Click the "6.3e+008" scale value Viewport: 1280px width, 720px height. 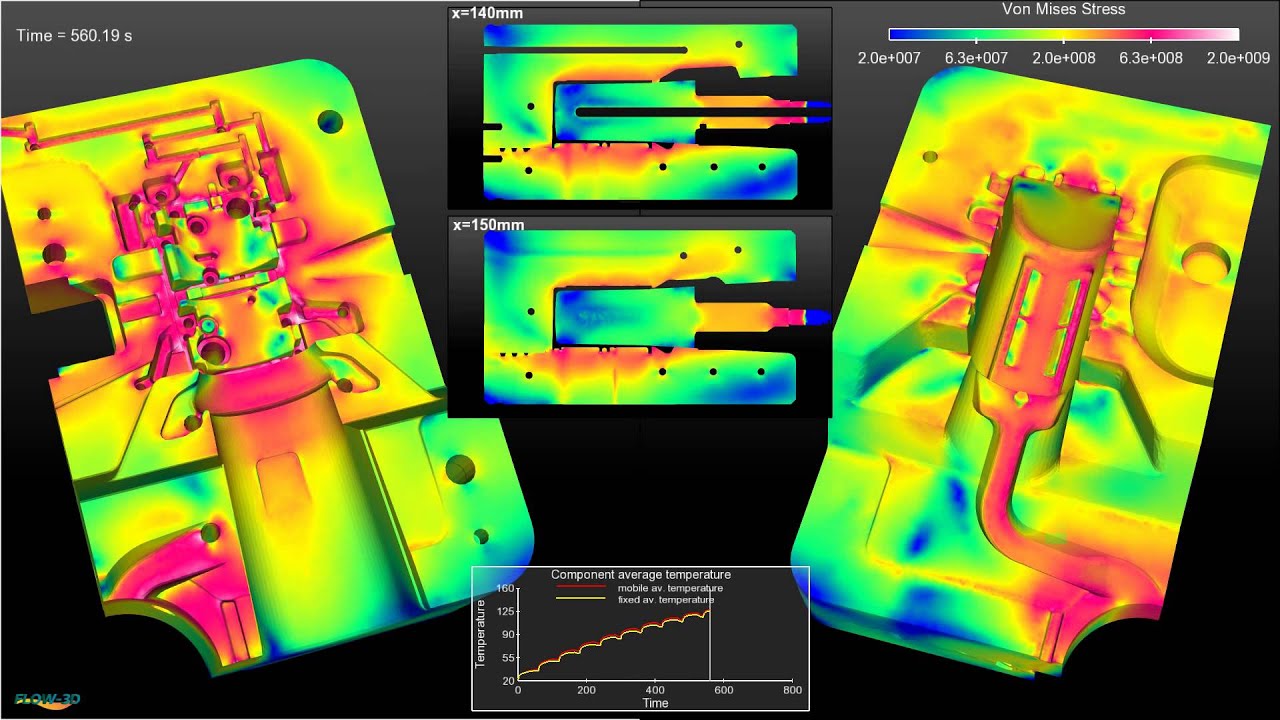click(1151, 58)
